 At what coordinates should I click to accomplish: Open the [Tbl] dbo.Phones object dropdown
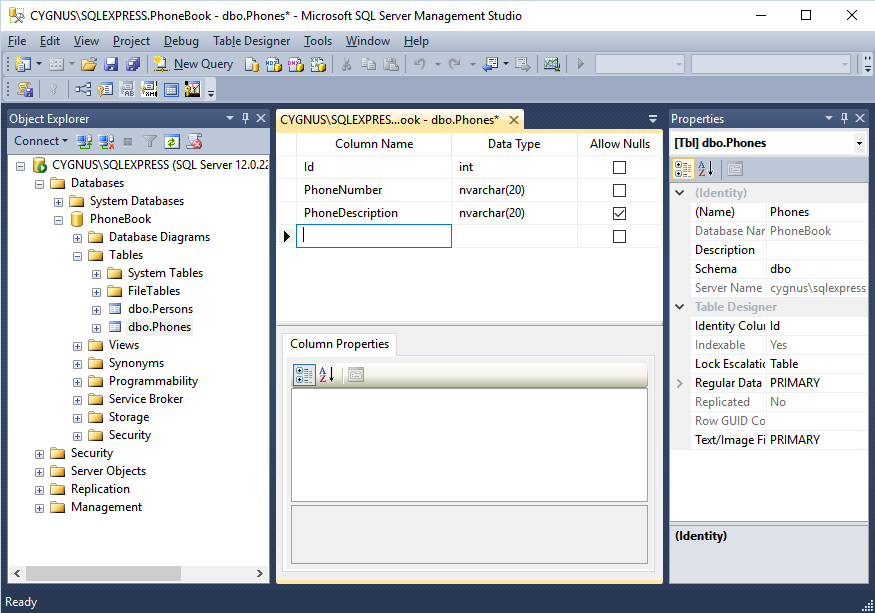tap(859, 143)
